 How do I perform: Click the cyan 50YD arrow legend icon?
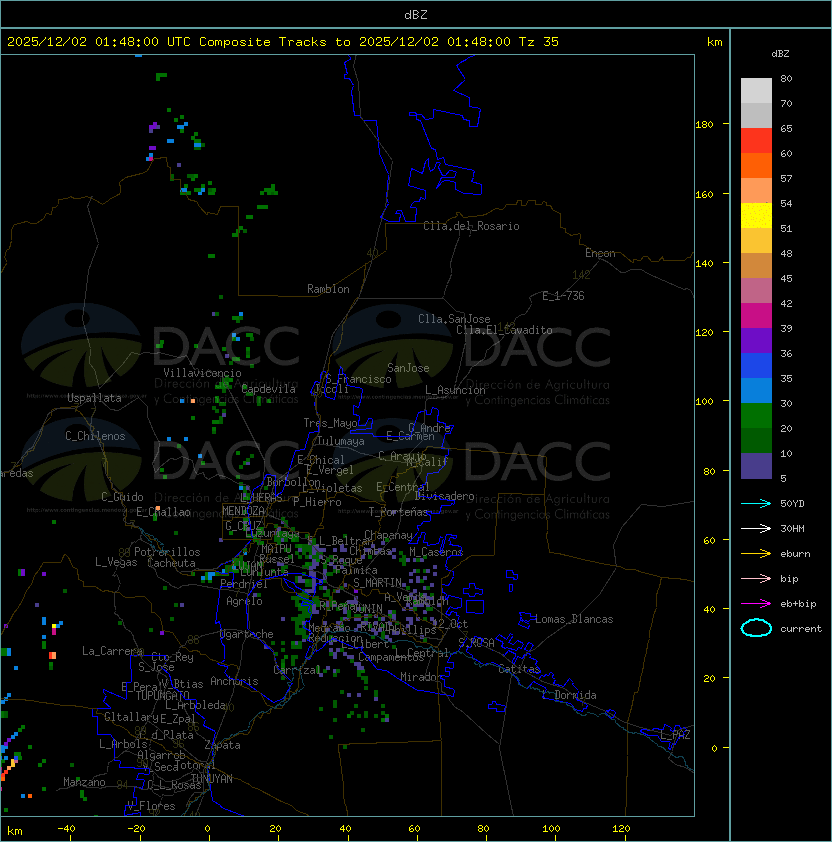tap(756, 504)
